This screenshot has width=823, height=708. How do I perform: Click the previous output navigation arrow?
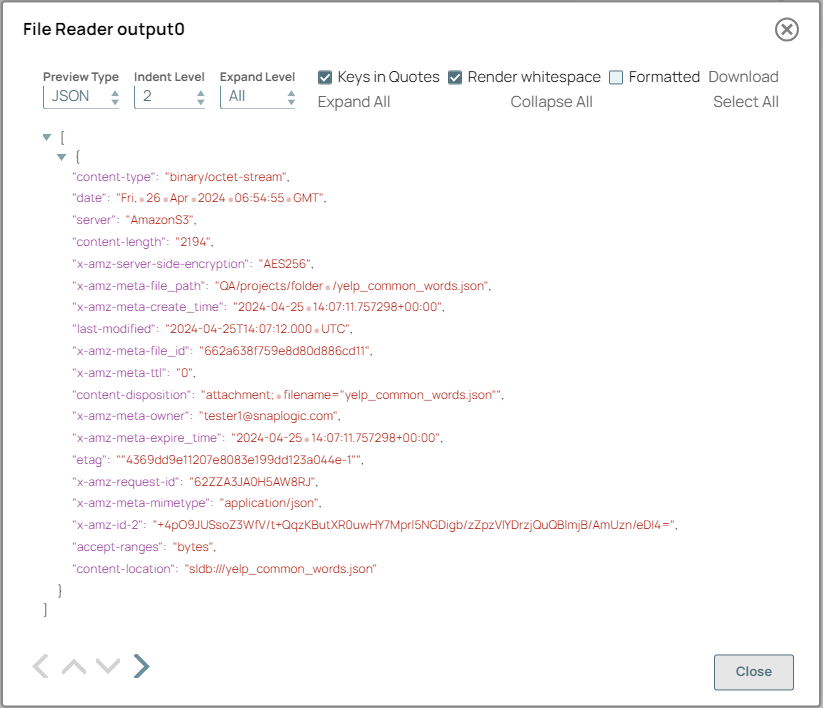40,666
